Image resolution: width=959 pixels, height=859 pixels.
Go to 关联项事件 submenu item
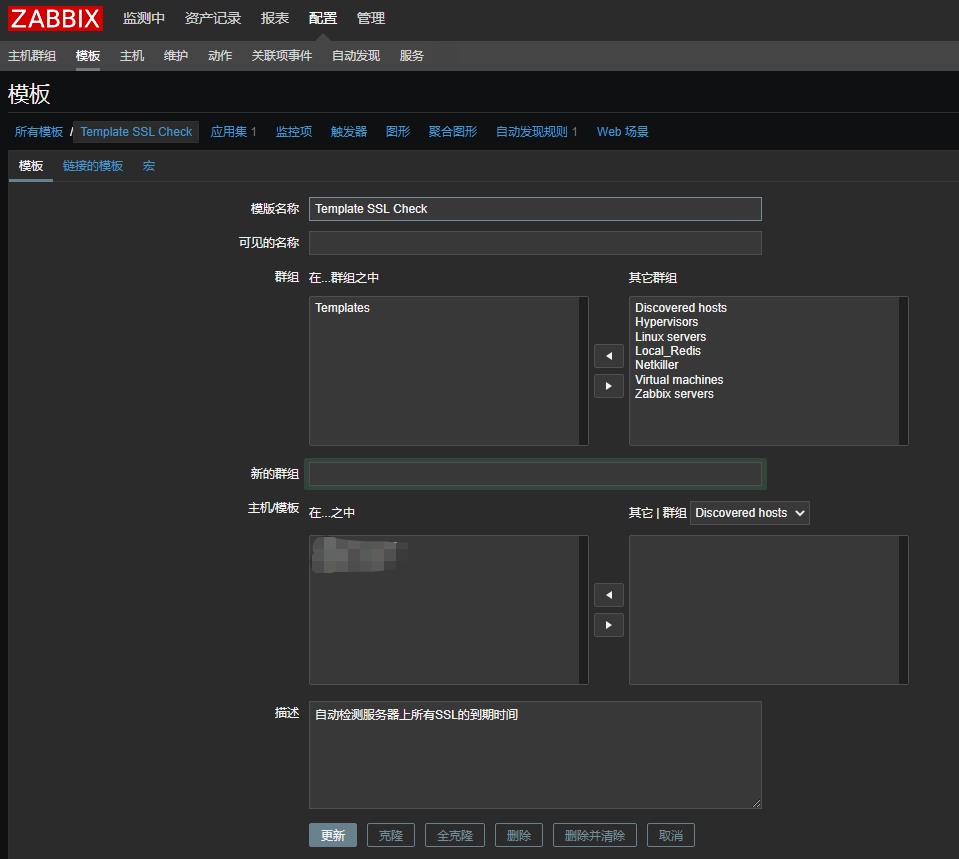pyautogui.click(x=281, y=56)
